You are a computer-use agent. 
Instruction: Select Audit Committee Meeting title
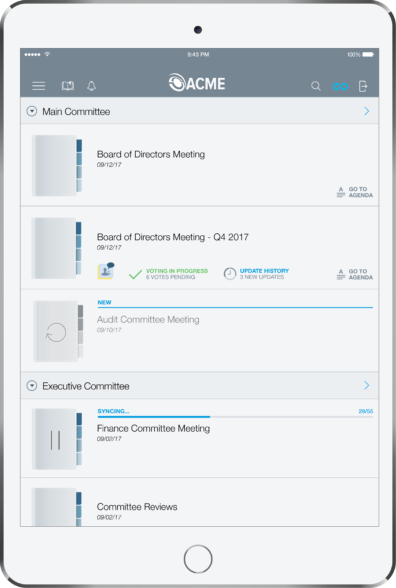pos(148,320)
